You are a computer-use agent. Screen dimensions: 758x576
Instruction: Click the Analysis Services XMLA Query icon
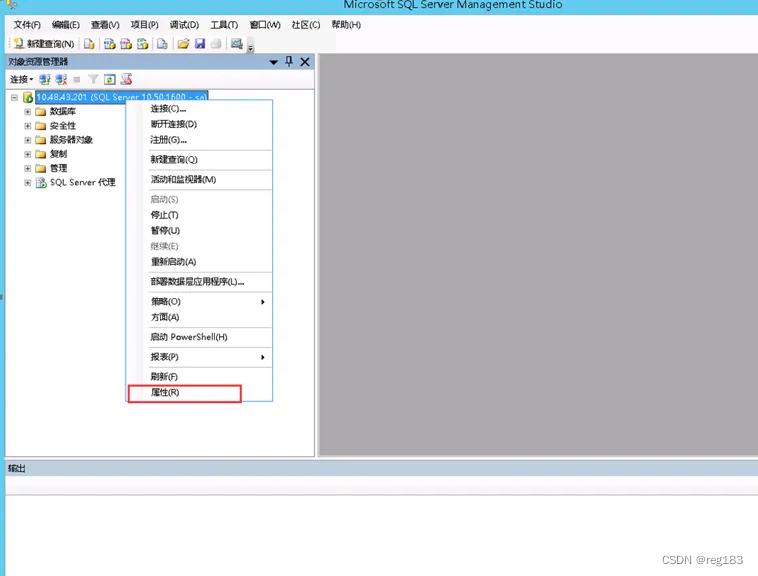pos(143,44)
